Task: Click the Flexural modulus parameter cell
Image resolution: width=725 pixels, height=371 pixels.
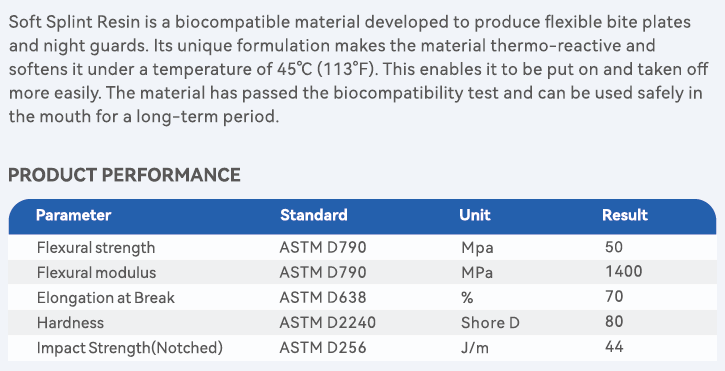Action: point(96,272)
